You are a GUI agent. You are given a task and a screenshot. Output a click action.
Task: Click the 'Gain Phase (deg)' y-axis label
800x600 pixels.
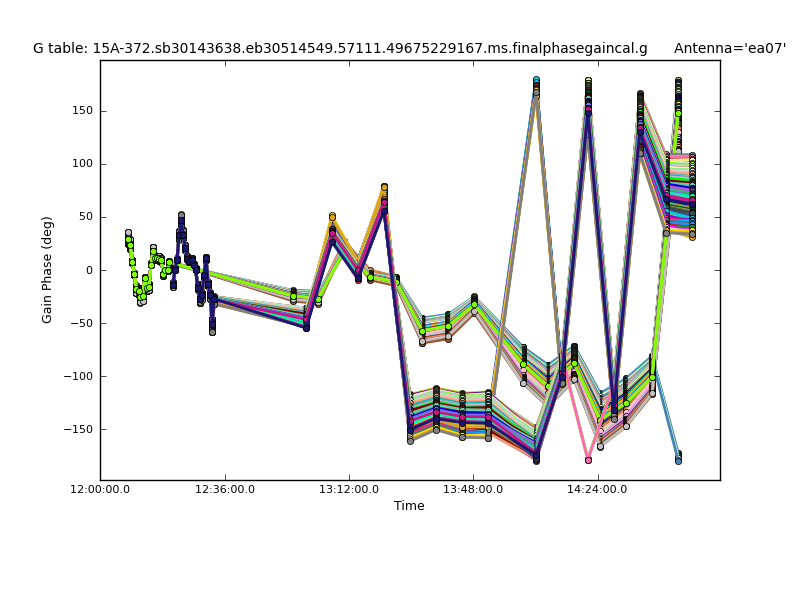tap(47, 270)
